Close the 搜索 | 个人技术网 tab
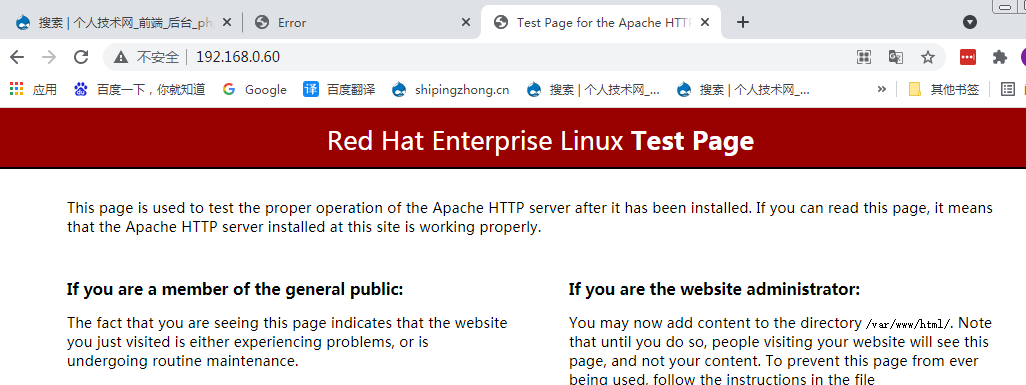The width and height of the screenshot is (1026, 385). coord(227,22)
